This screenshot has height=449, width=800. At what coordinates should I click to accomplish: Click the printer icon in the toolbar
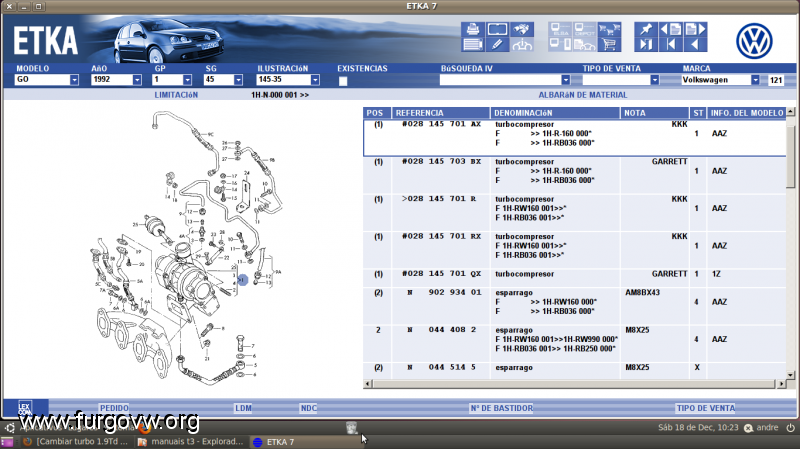point(472,29)
